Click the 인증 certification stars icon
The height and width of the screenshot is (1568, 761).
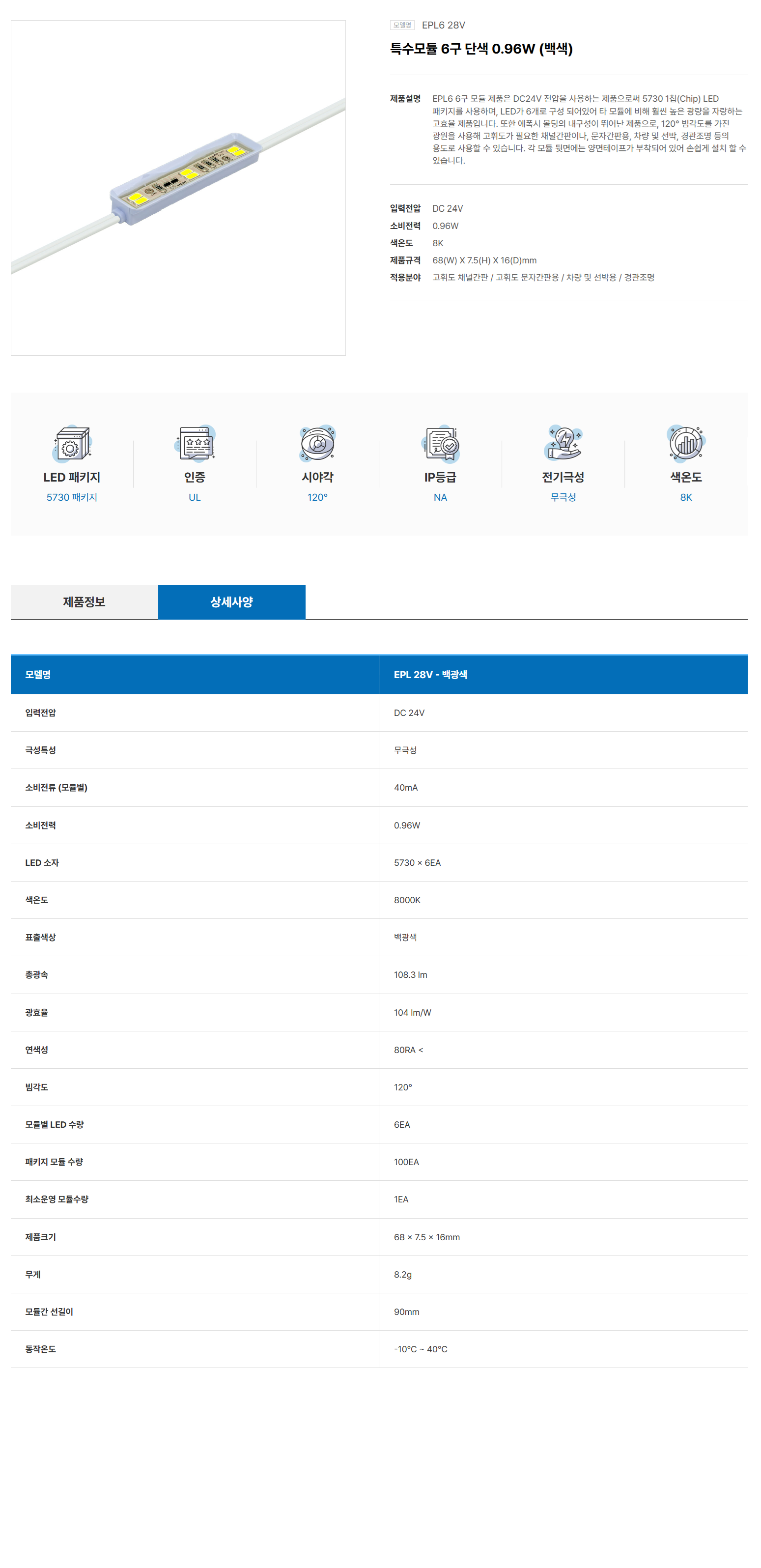[x=195, y=443]
